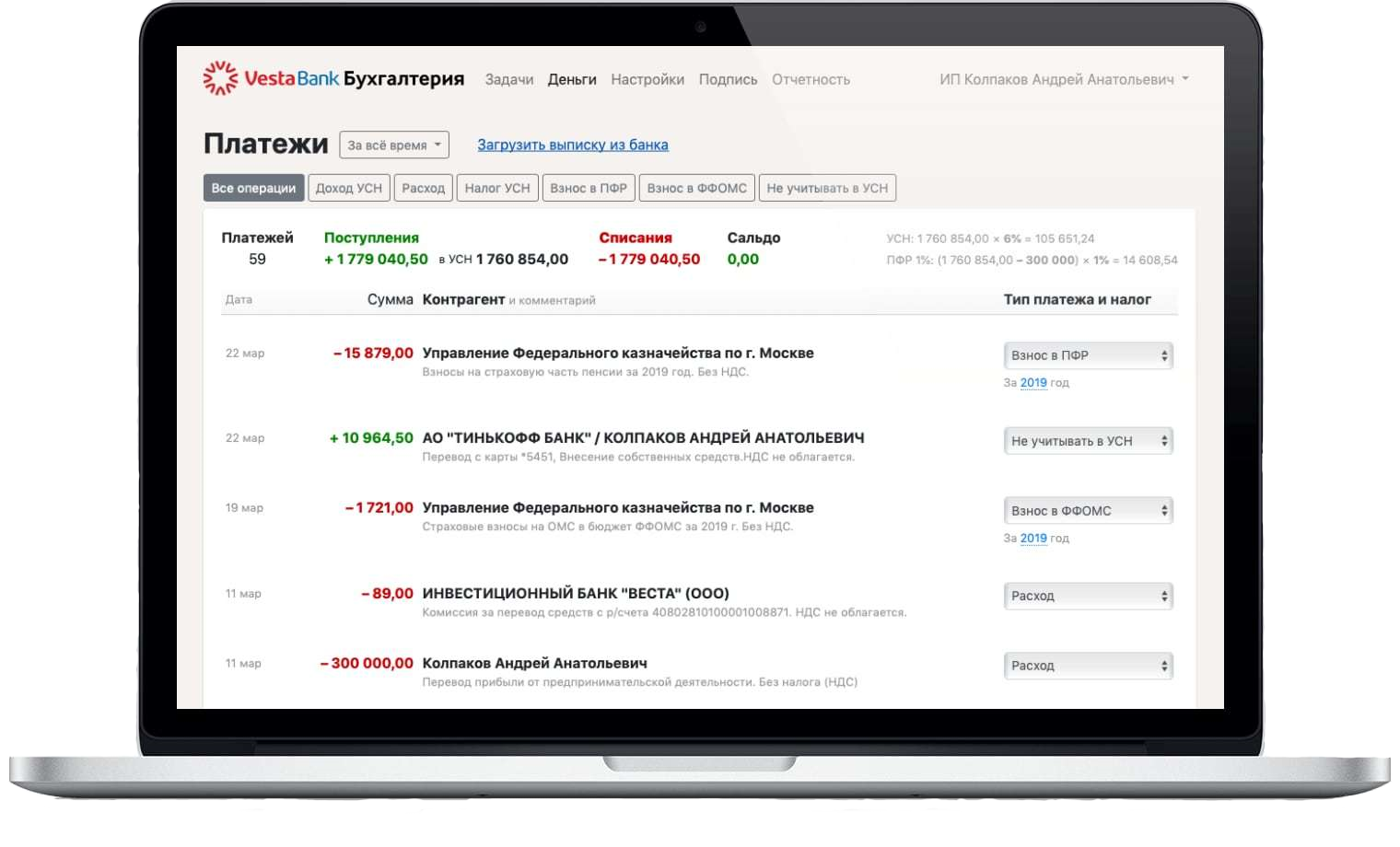Click the ПФР 1% calculation 14 608,54 line
This screenshot has width=1400, height=847.
click(x=1032, y=261)
